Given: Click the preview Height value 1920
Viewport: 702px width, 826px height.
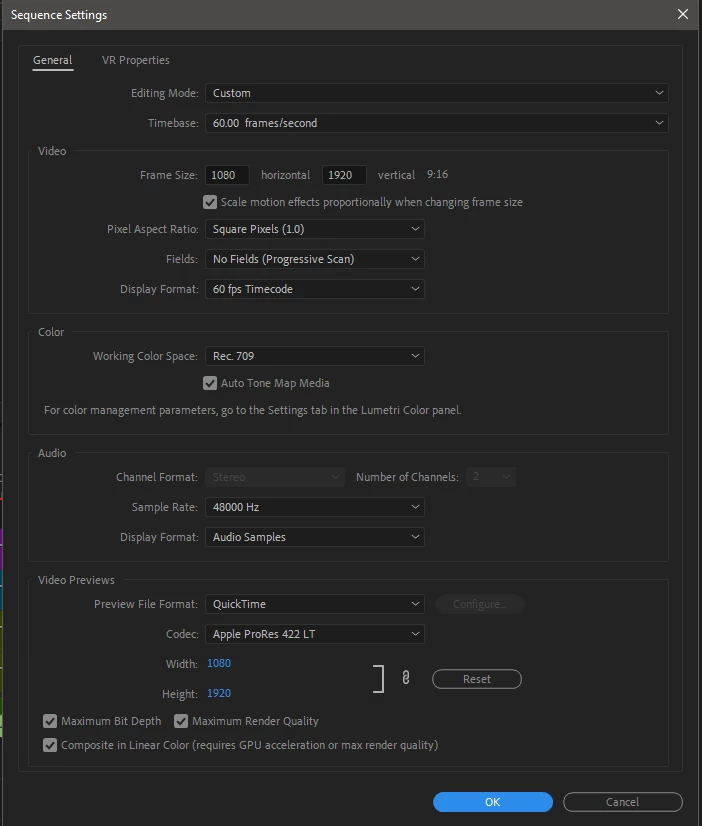Looking at the screenshot, I should (219, 693).
